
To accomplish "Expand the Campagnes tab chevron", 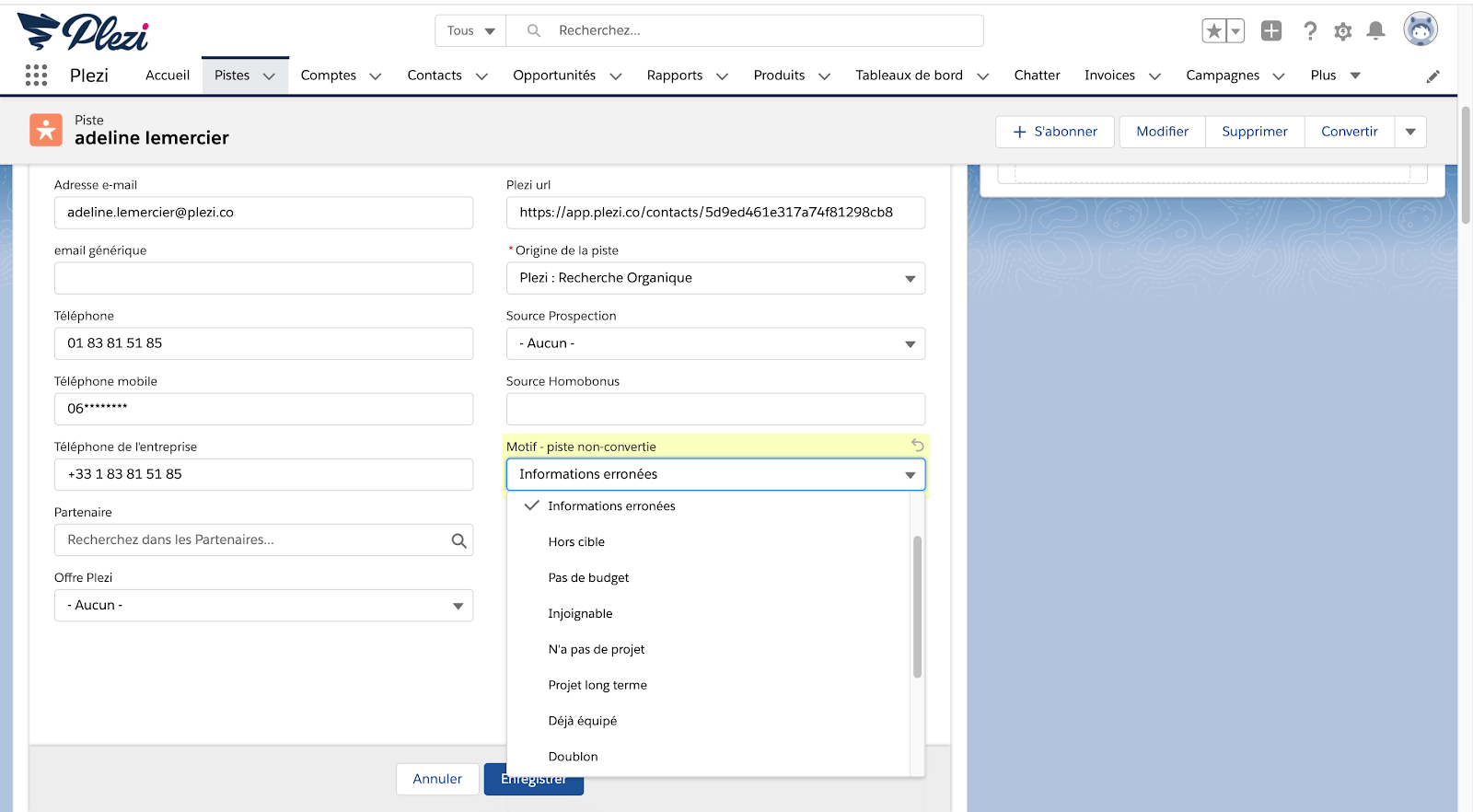I will point(1278,76).
